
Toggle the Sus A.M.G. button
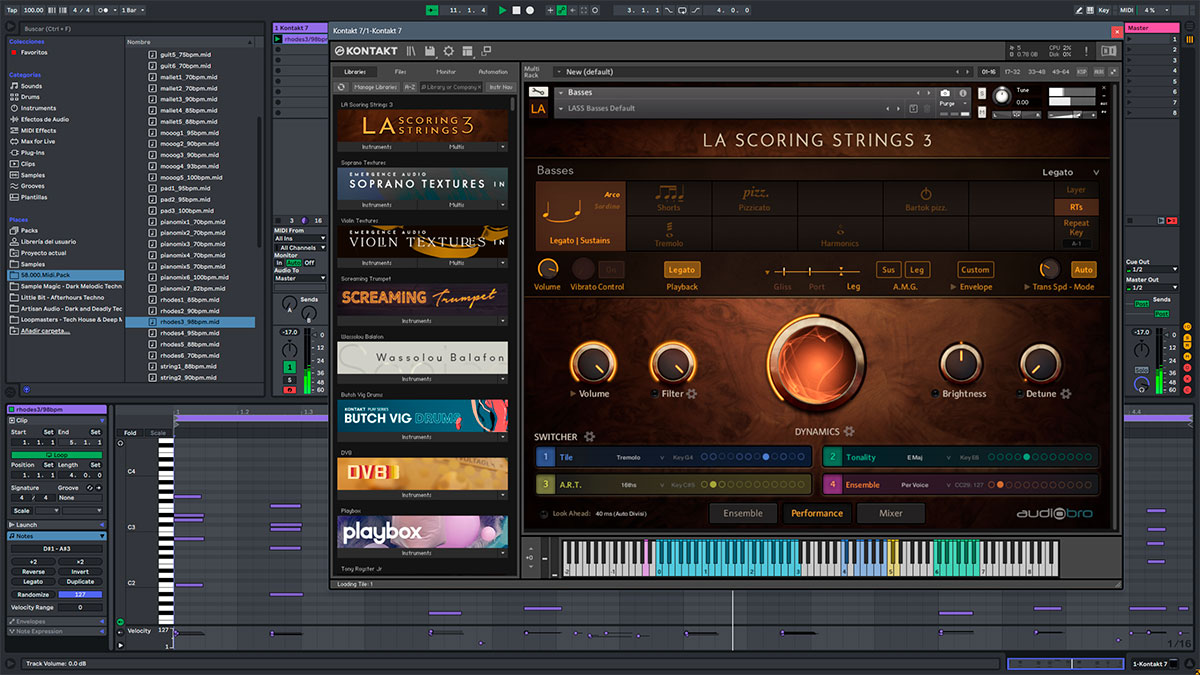click(888, 270)
